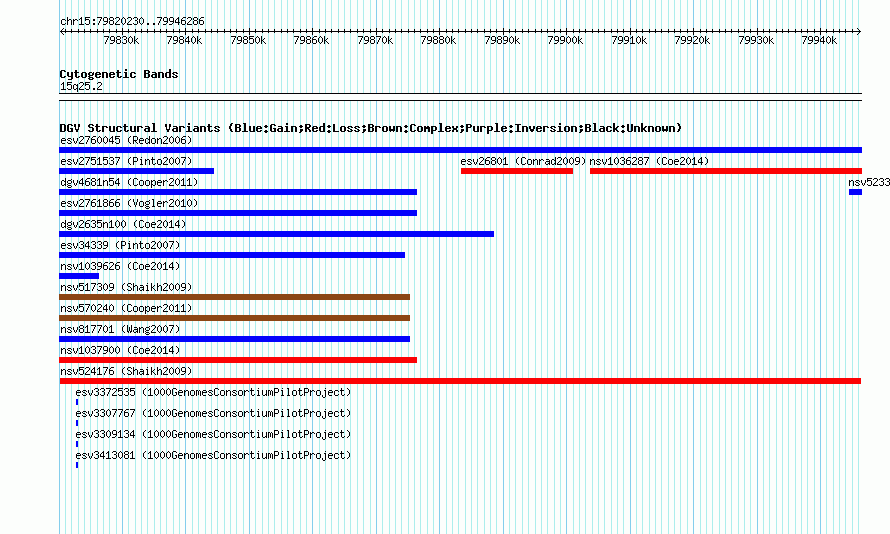Select the esv3413081 small blue marker

click(x=77, y=465)
